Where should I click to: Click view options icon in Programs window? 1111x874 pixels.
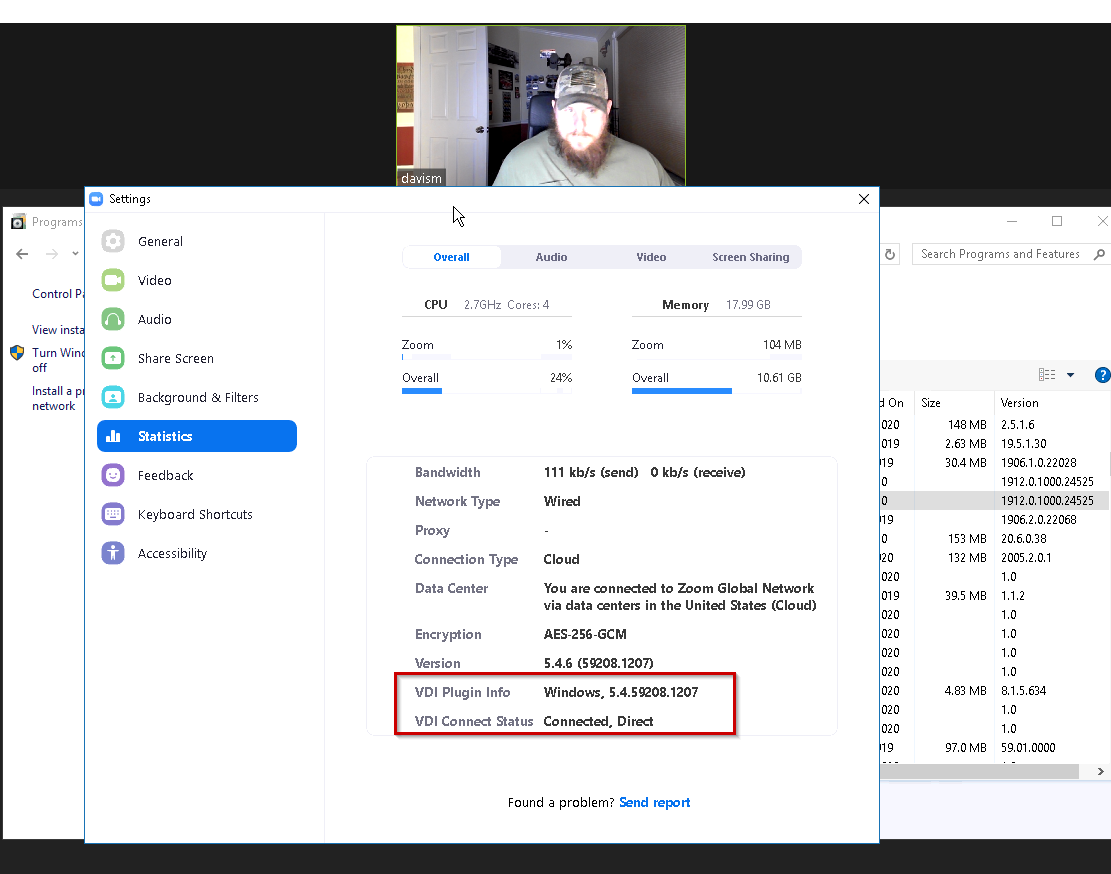(x=1047, y=375)
